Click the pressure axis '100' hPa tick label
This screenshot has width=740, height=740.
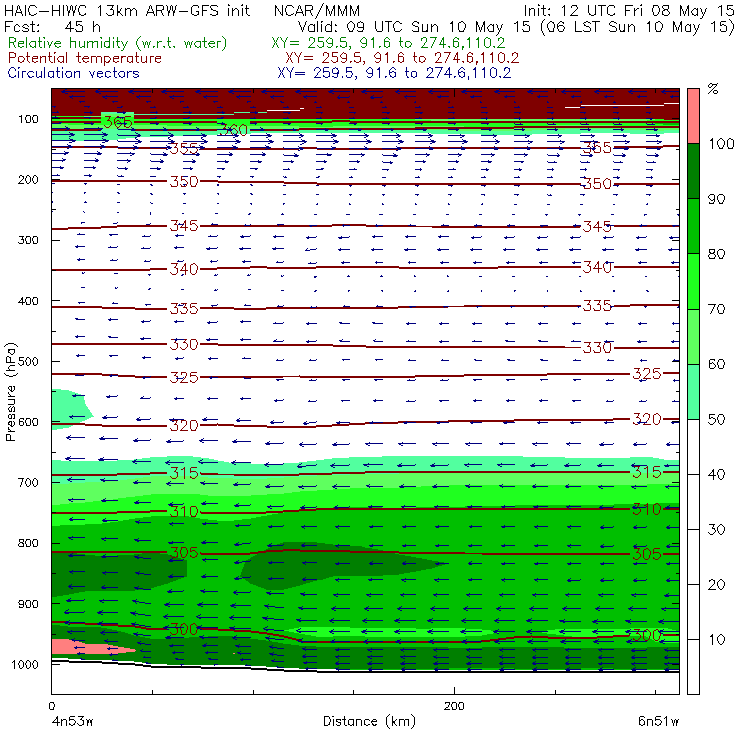tap(28, 119)
